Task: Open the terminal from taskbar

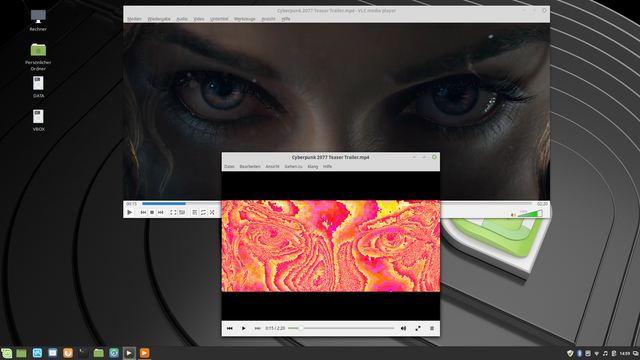Action: coord(83,353)
